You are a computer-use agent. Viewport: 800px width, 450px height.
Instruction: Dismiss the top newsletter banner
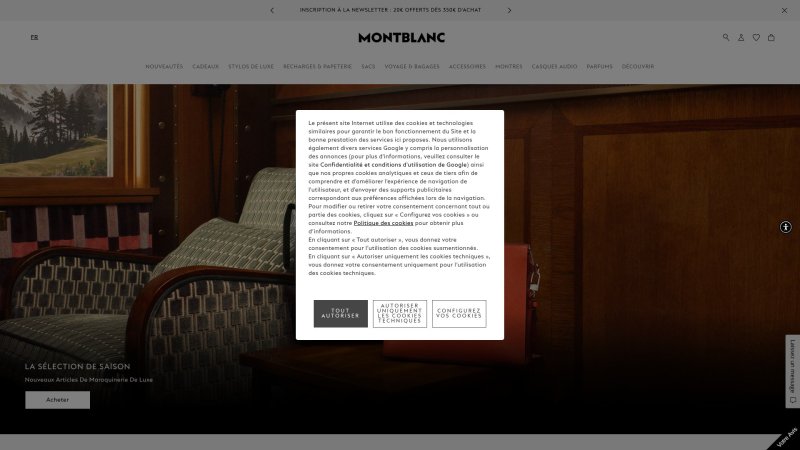(784, 10)
